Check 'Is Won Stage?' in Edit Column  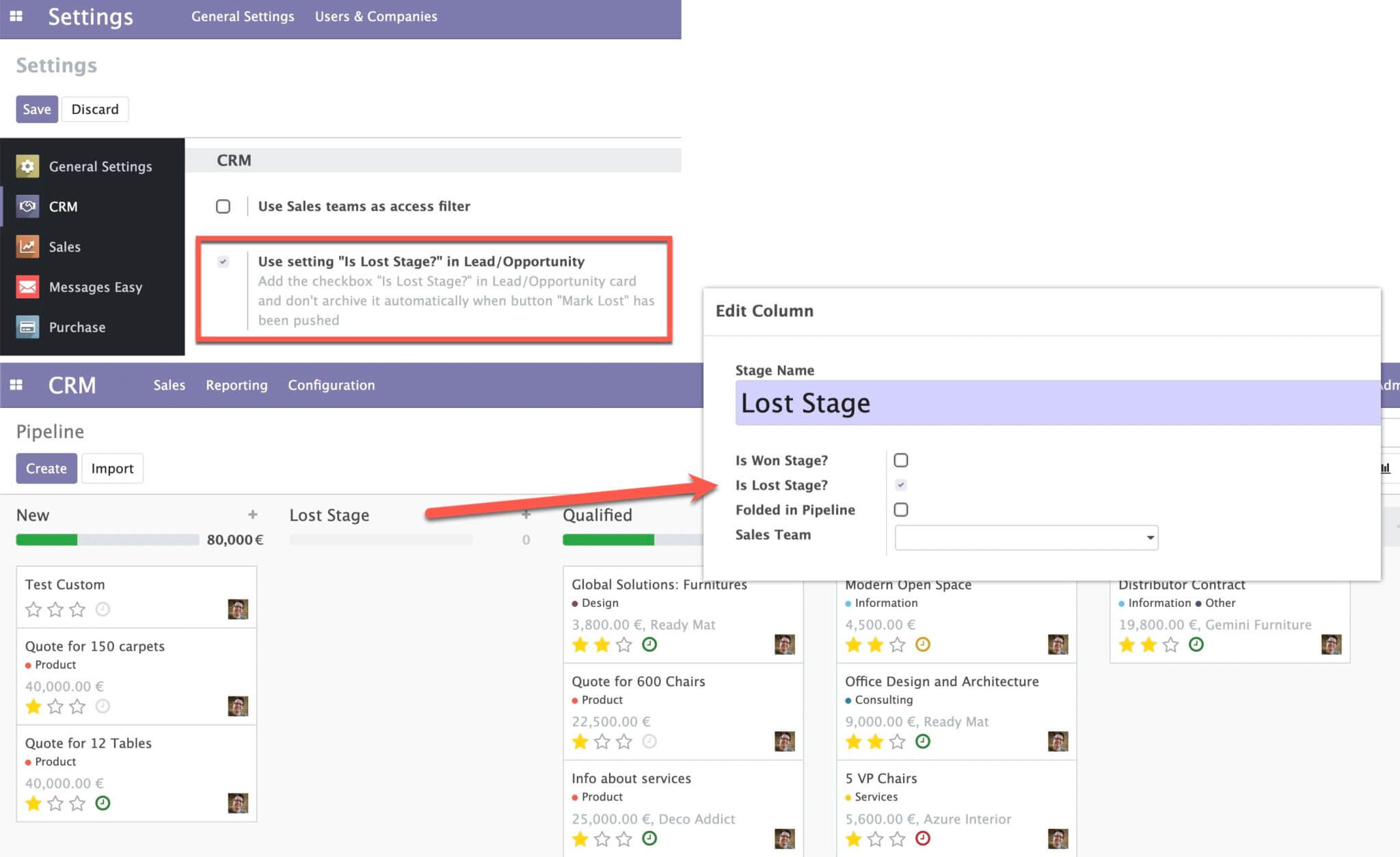pos(901,459)
